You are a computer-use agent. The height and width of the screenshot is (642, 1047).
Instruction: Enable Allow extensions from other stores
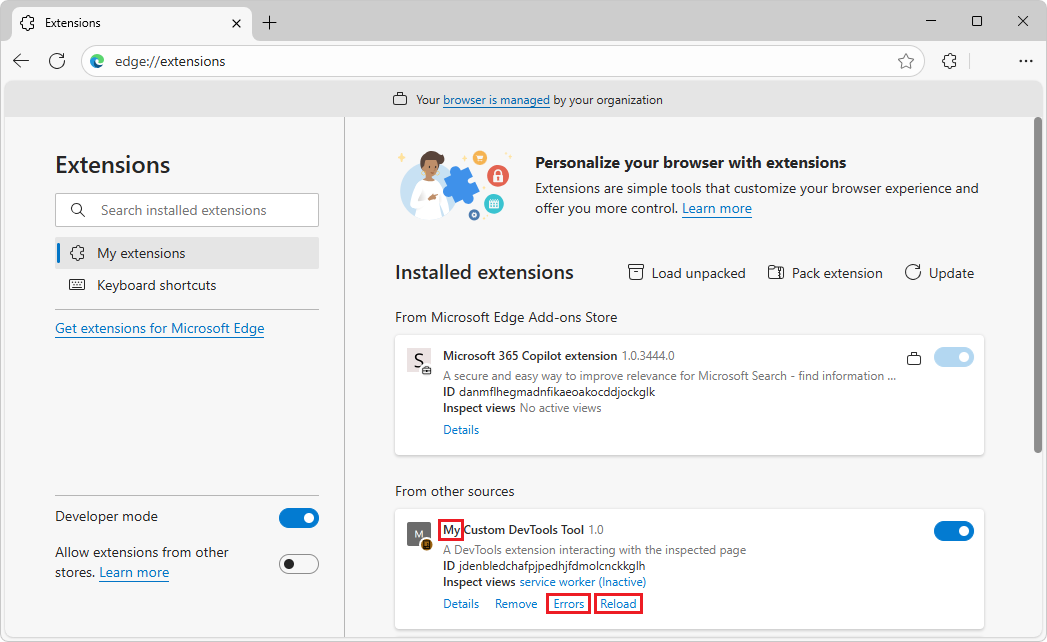tap(298, 565)
